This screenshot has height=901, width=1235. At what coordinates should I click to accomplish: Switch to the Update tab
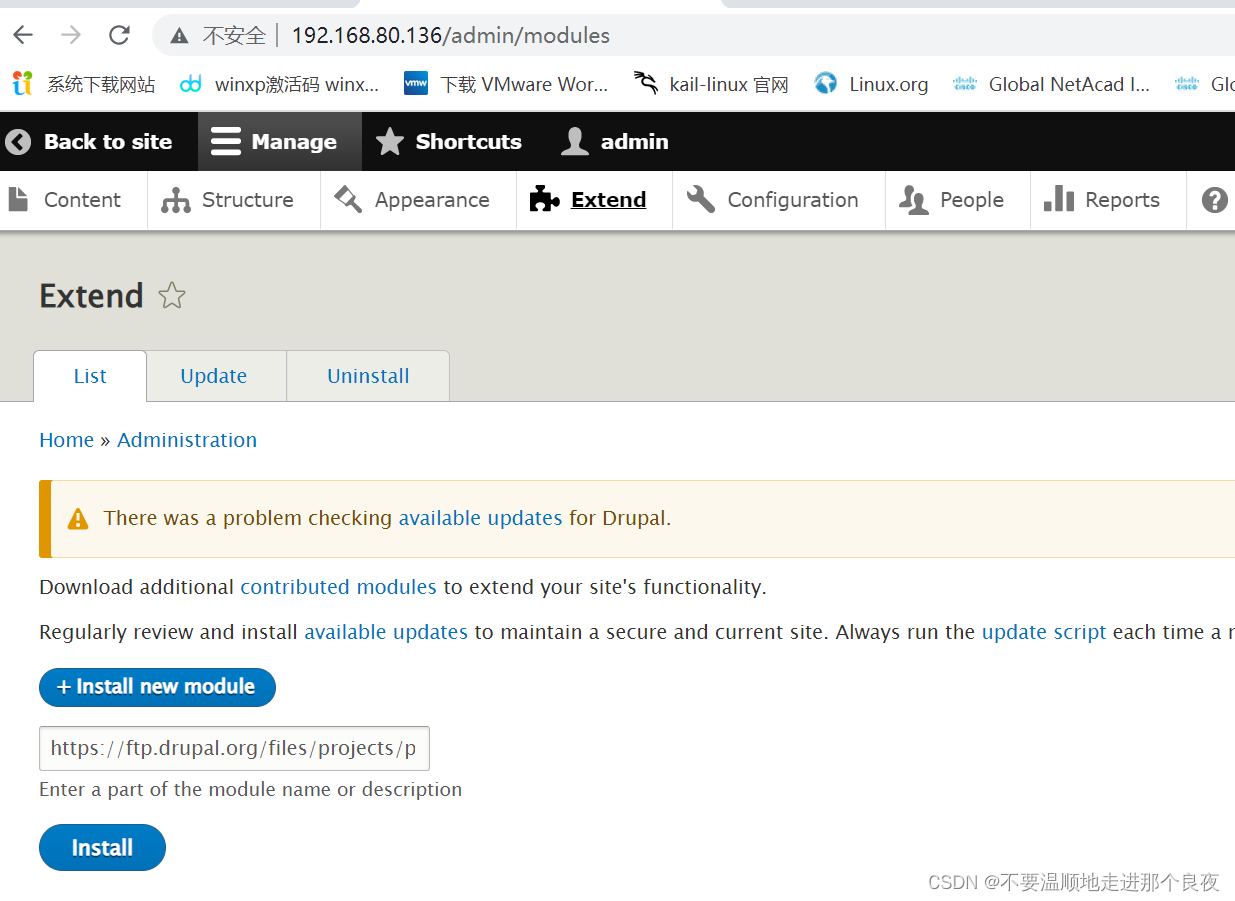(214, 376)
